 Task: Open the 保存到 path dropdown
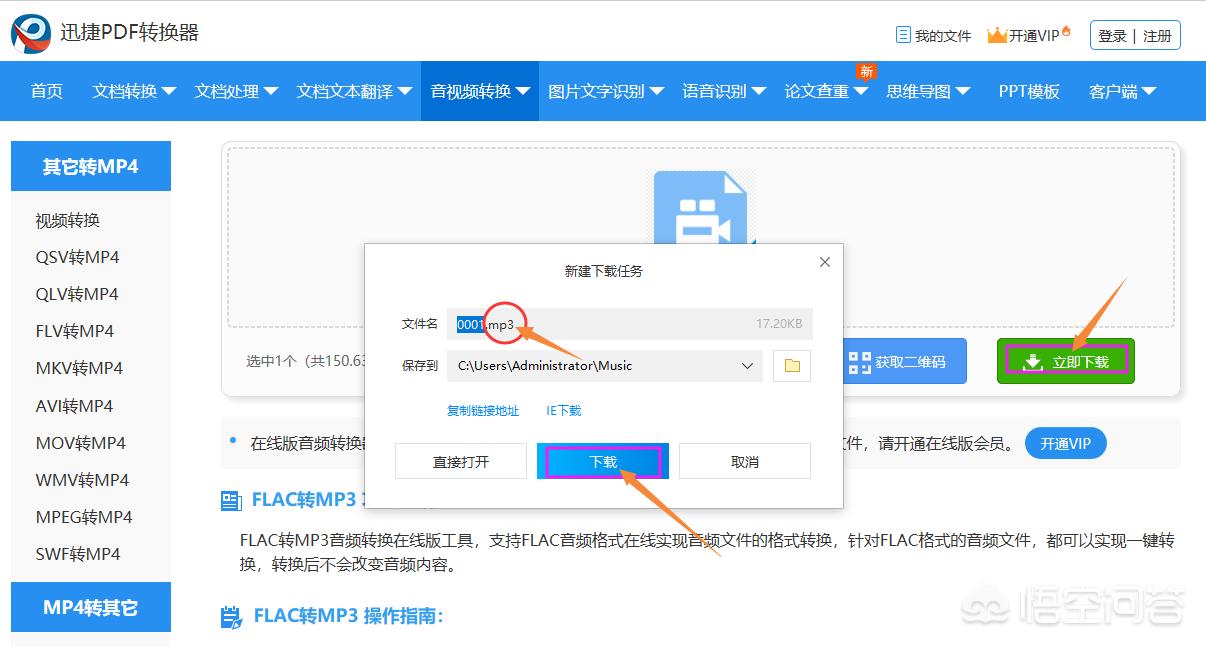click(x=604, y=366)
